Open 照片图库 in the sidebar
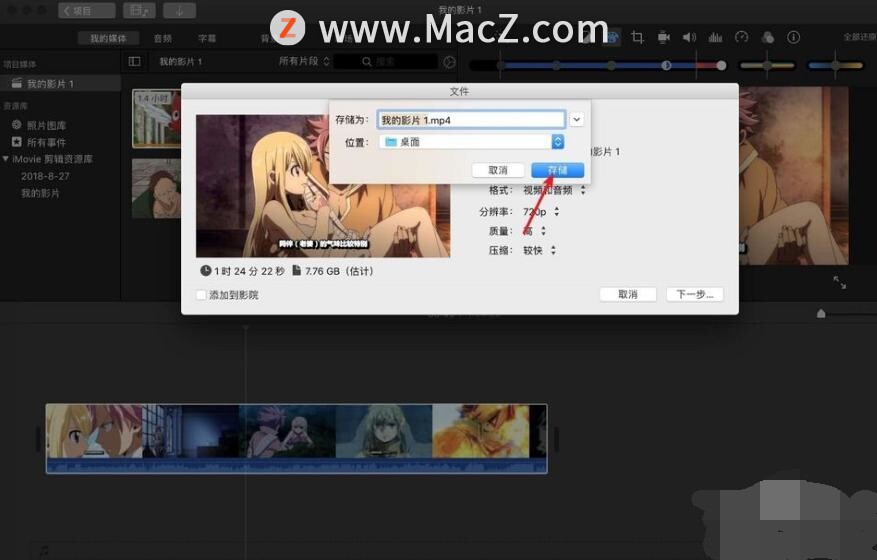 point(39,125)
